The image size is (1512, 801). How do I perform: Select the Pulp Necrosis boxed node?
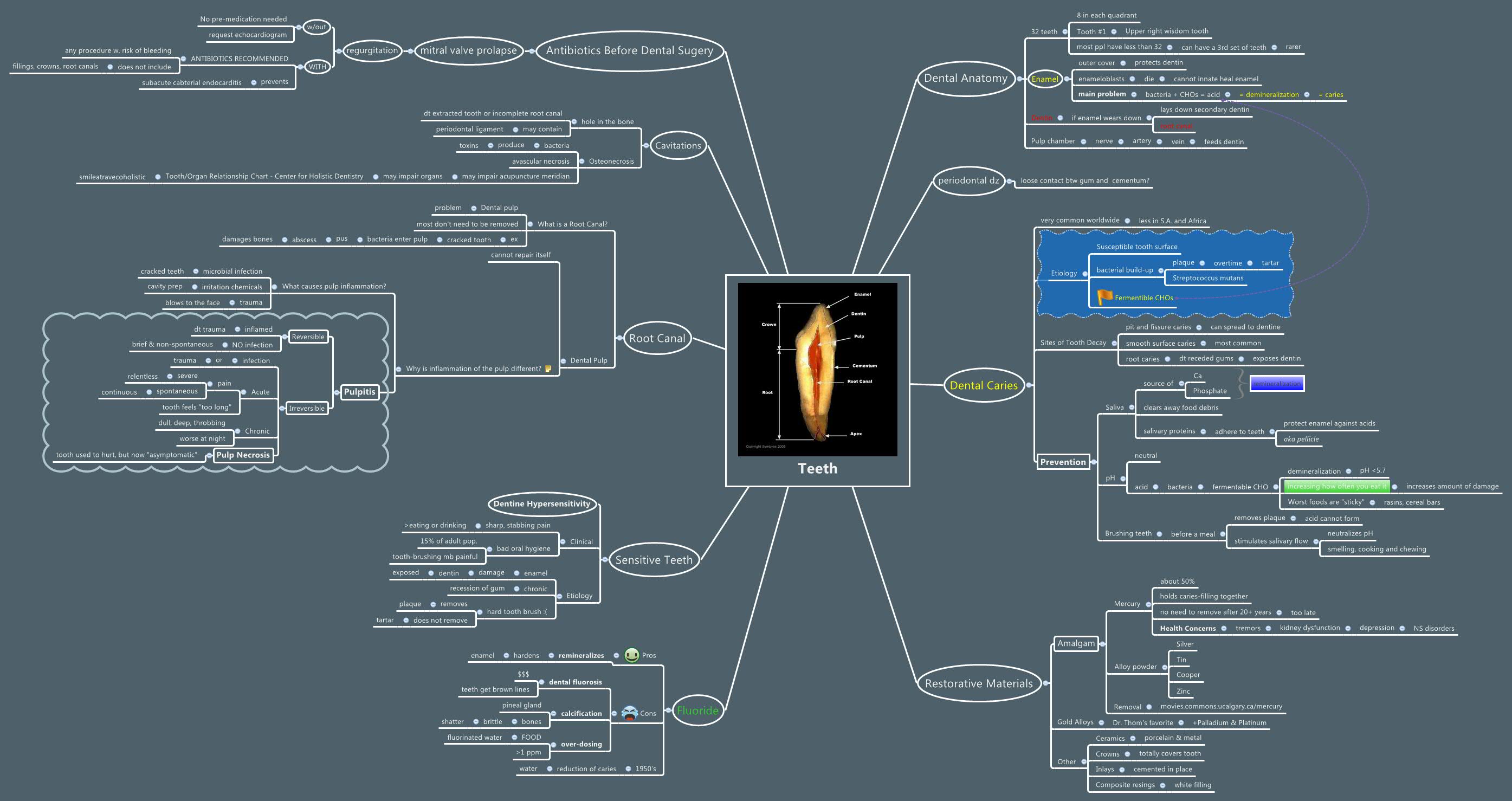243,455
